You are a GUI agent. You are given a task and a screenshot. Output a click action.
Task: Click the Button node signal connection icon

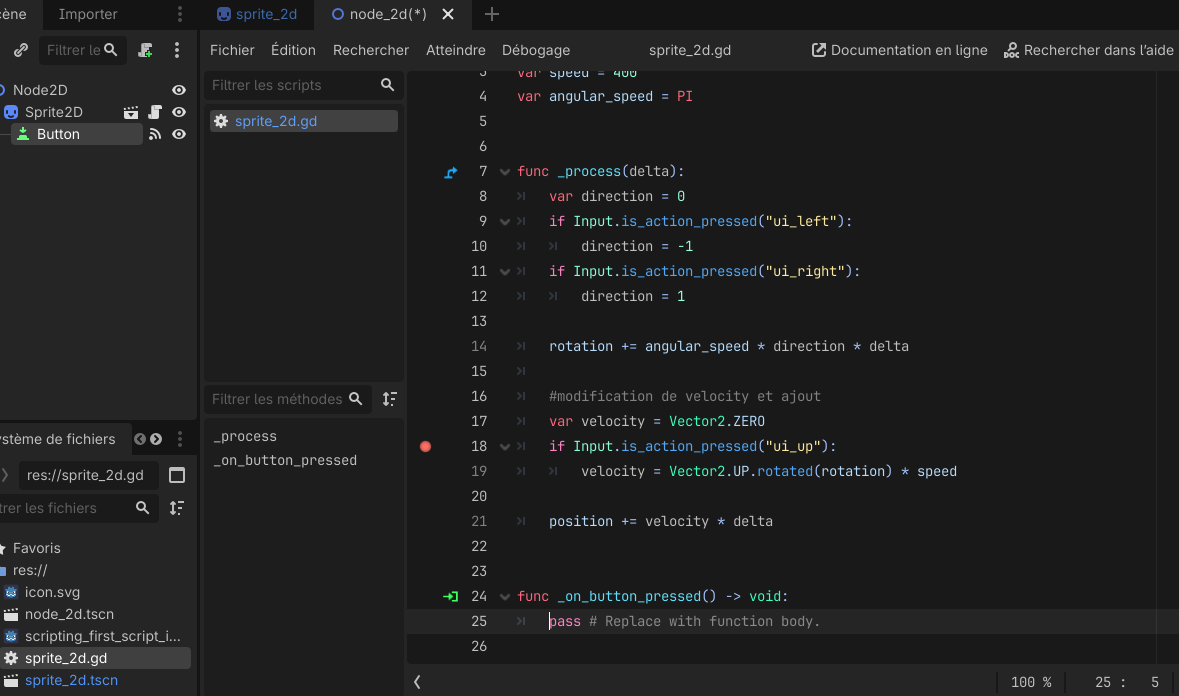point(155,135)
